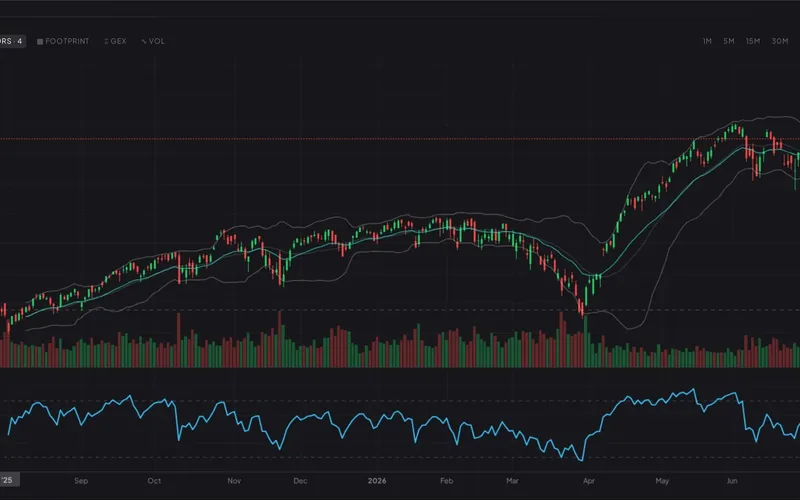Click the Mar label on the time axis
This screenshot has width=800, height=500.
(512, 481)
